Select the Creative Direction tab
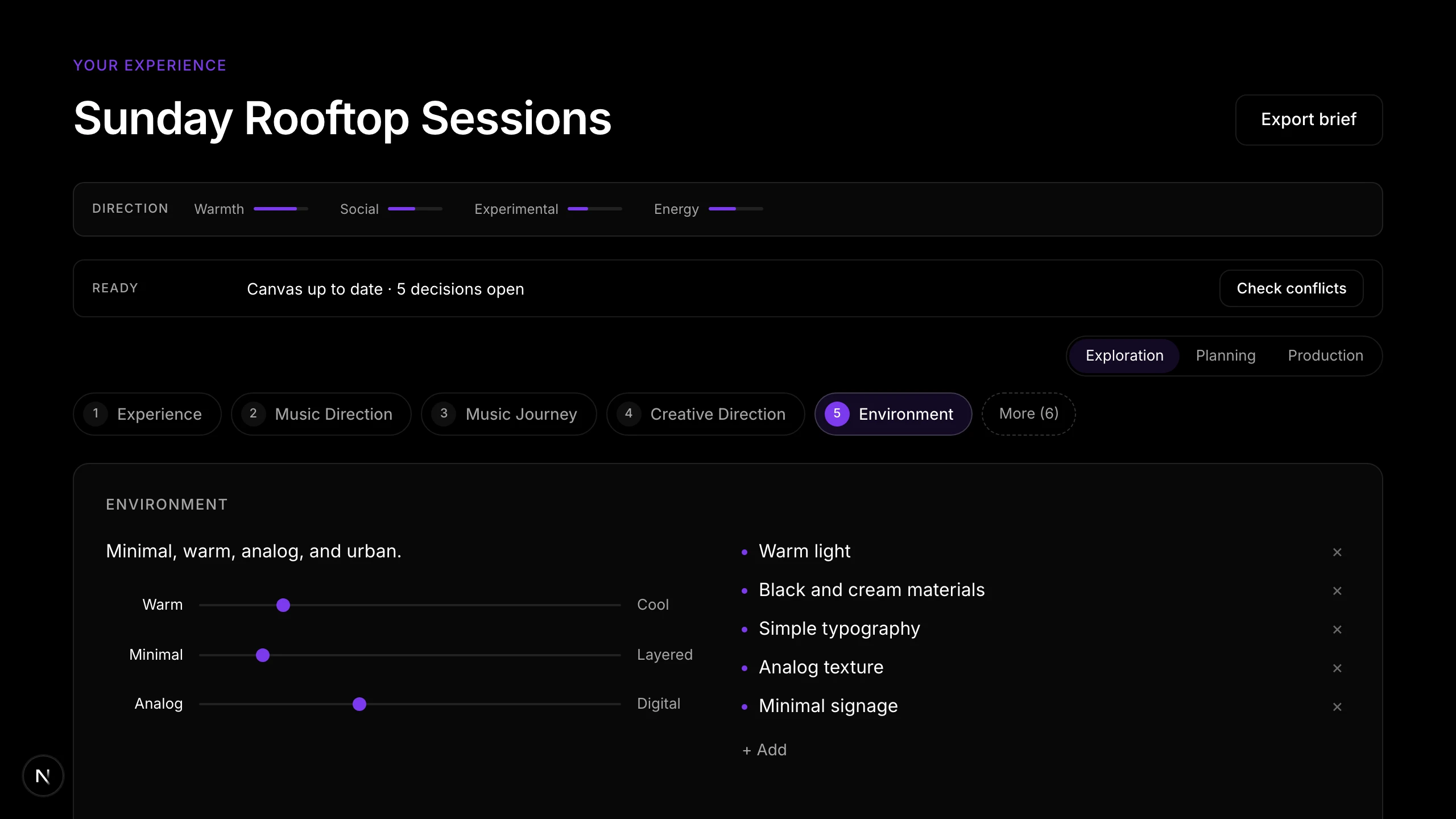 tap(706, 414)
